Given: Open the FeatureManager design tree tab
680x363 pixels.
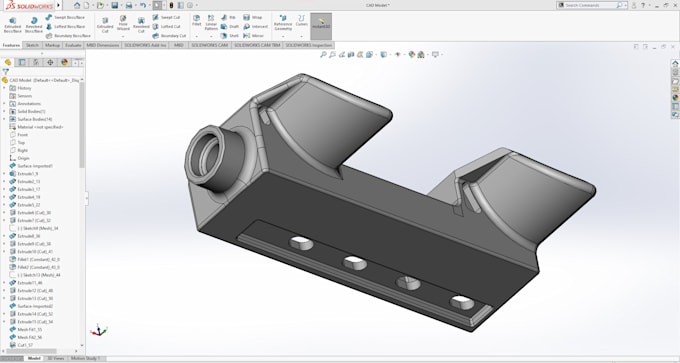Looking at the screenshot, I should click(x=8, y=62).
